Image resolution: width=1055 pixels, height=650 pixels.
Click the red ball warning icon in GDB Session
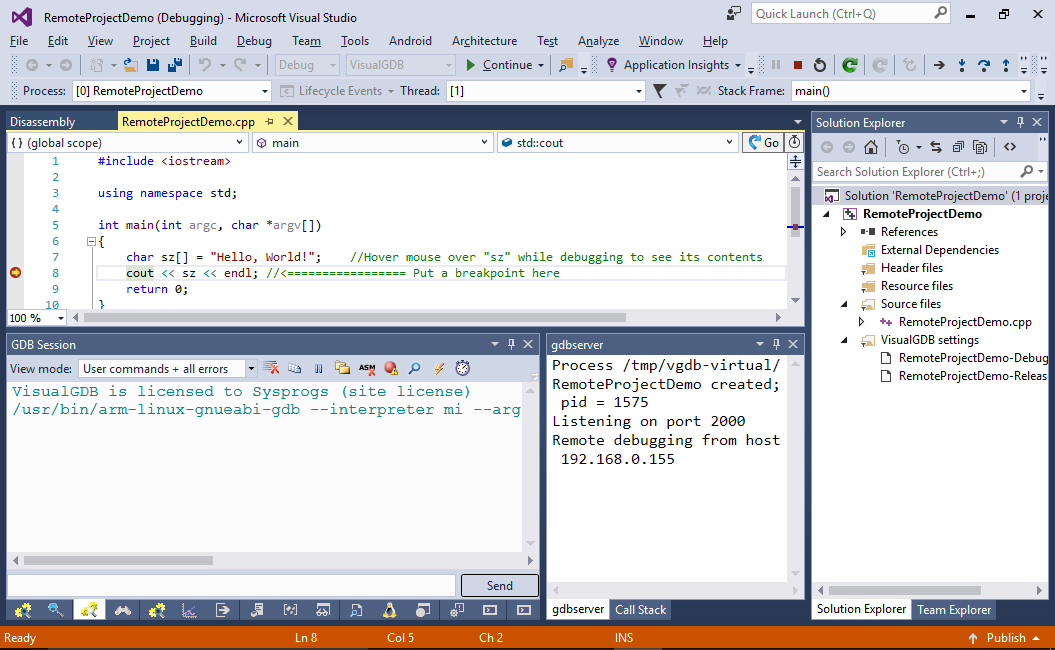click(x=391, y=368)
